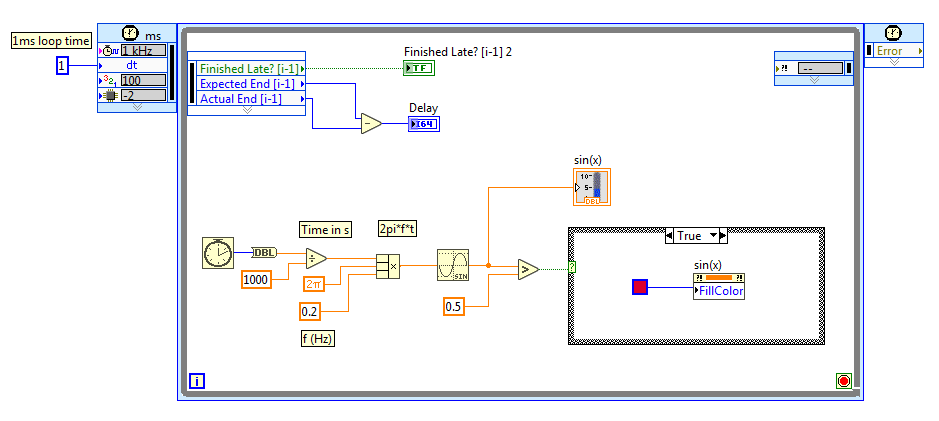This screenshot has width=939, height=421.
Task: Select the Greater Than comparison node
Action: [x=528, y=269]
